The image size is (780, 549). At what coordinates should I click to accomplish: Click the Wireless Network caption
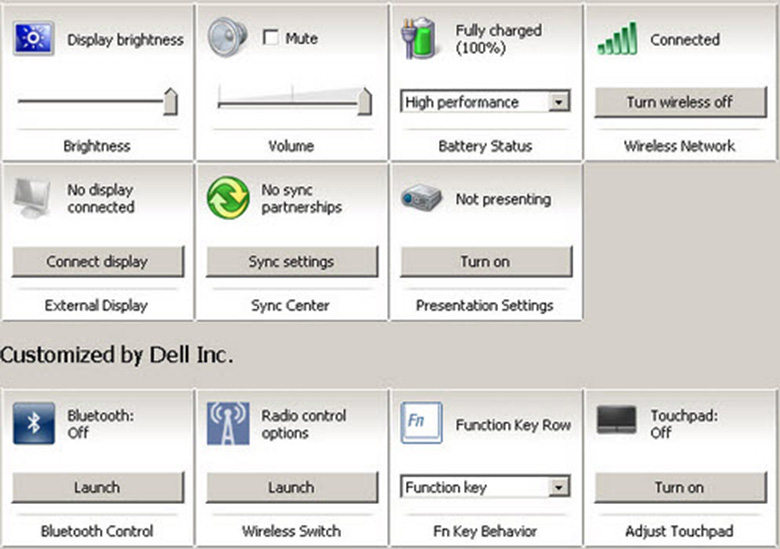point(680,146)
